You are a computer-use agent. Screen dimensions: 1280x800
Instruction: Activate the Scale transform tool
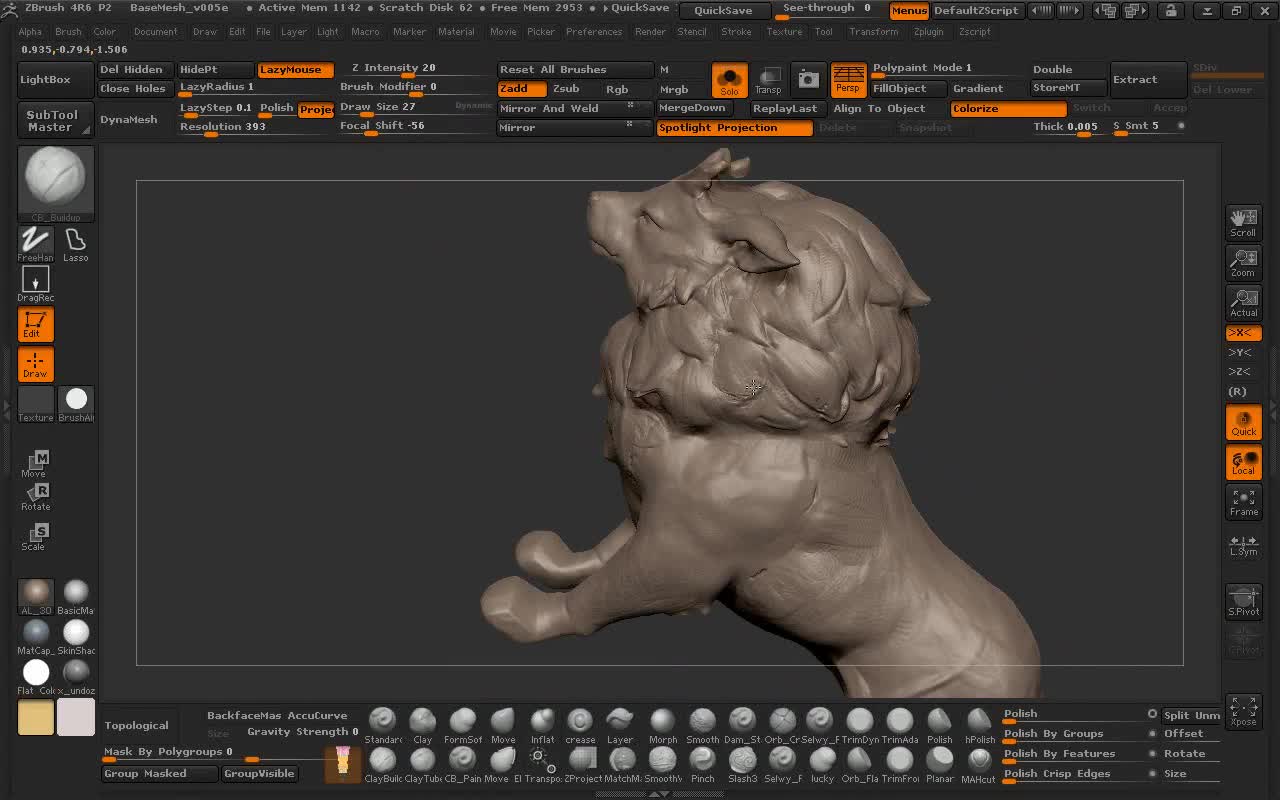(x=35, y=537)
